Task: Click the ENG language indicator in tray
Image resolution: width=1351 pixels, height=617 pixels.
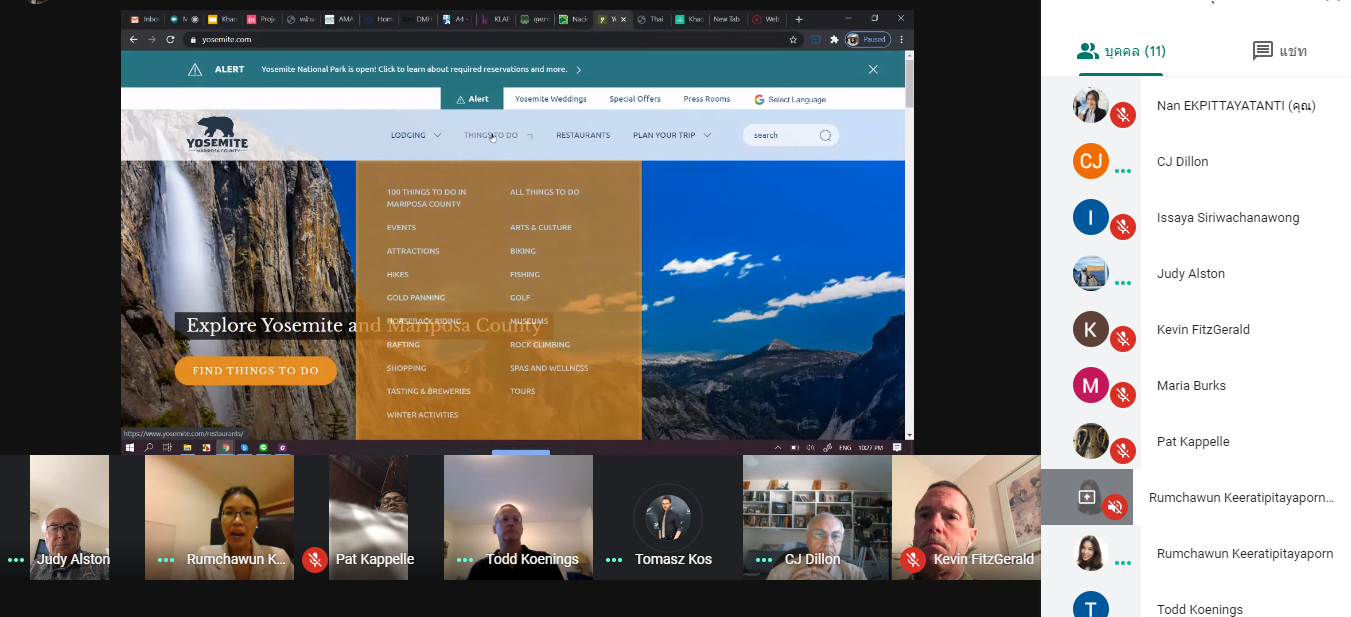Action: [845, 447]
